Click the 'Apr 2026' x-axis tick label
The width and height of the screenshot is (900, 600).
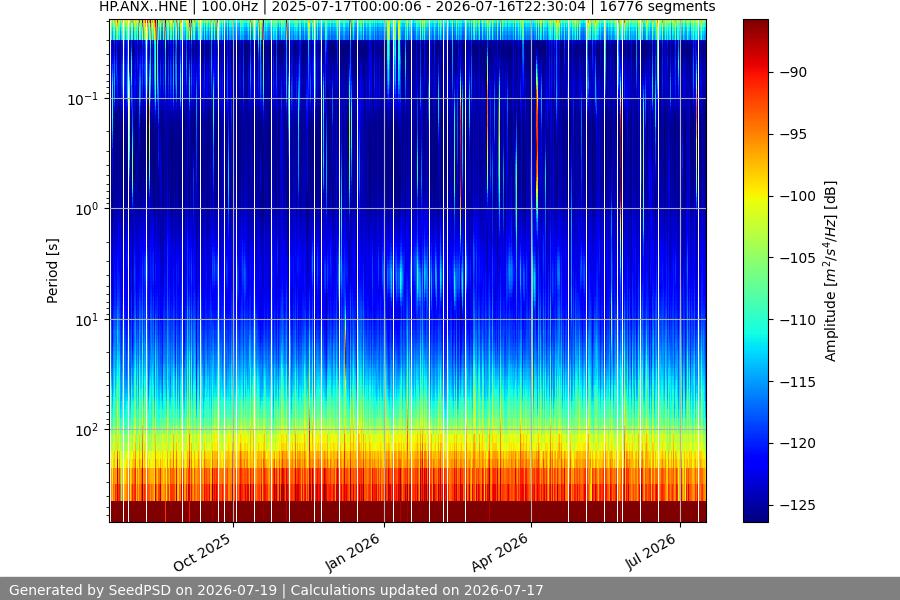(499, 552)
